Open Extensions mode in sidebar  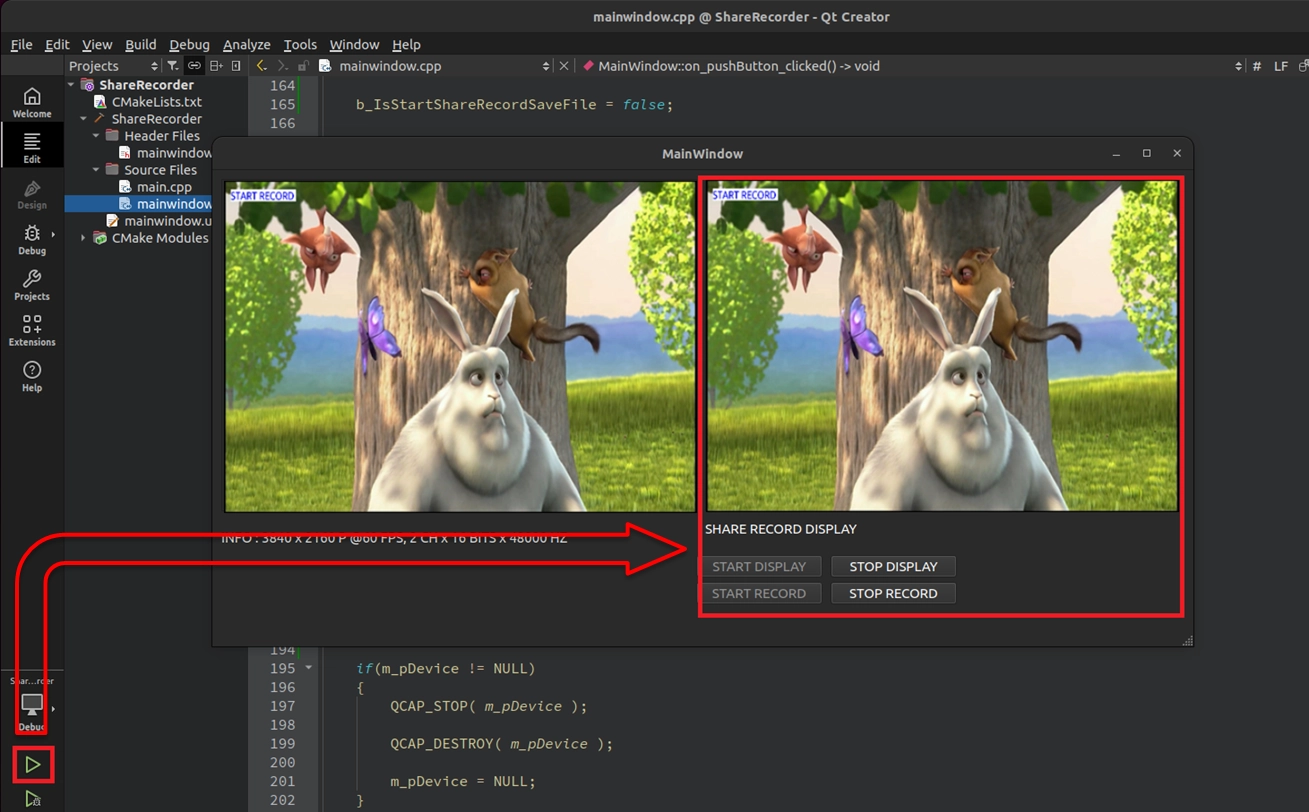(32, 331)
